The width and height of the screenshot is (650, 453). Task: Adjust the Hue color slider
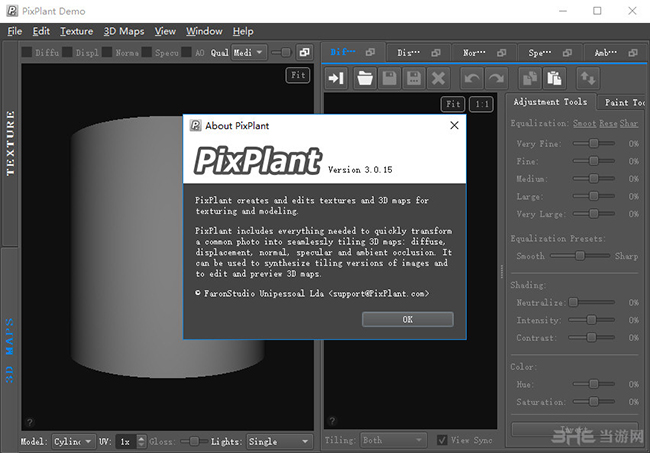594,384
